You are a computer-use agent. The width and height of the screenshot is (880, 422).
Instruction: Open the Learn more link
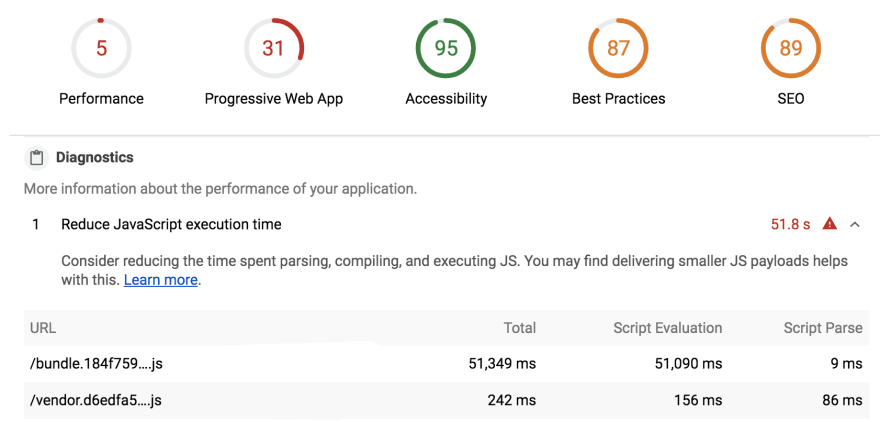(160, 280)
